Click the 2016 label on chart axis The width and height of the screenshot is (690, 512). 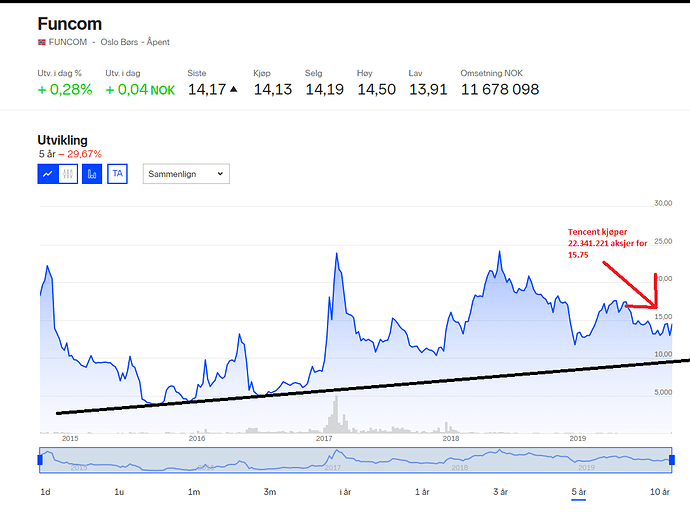(x=197, y=439)
